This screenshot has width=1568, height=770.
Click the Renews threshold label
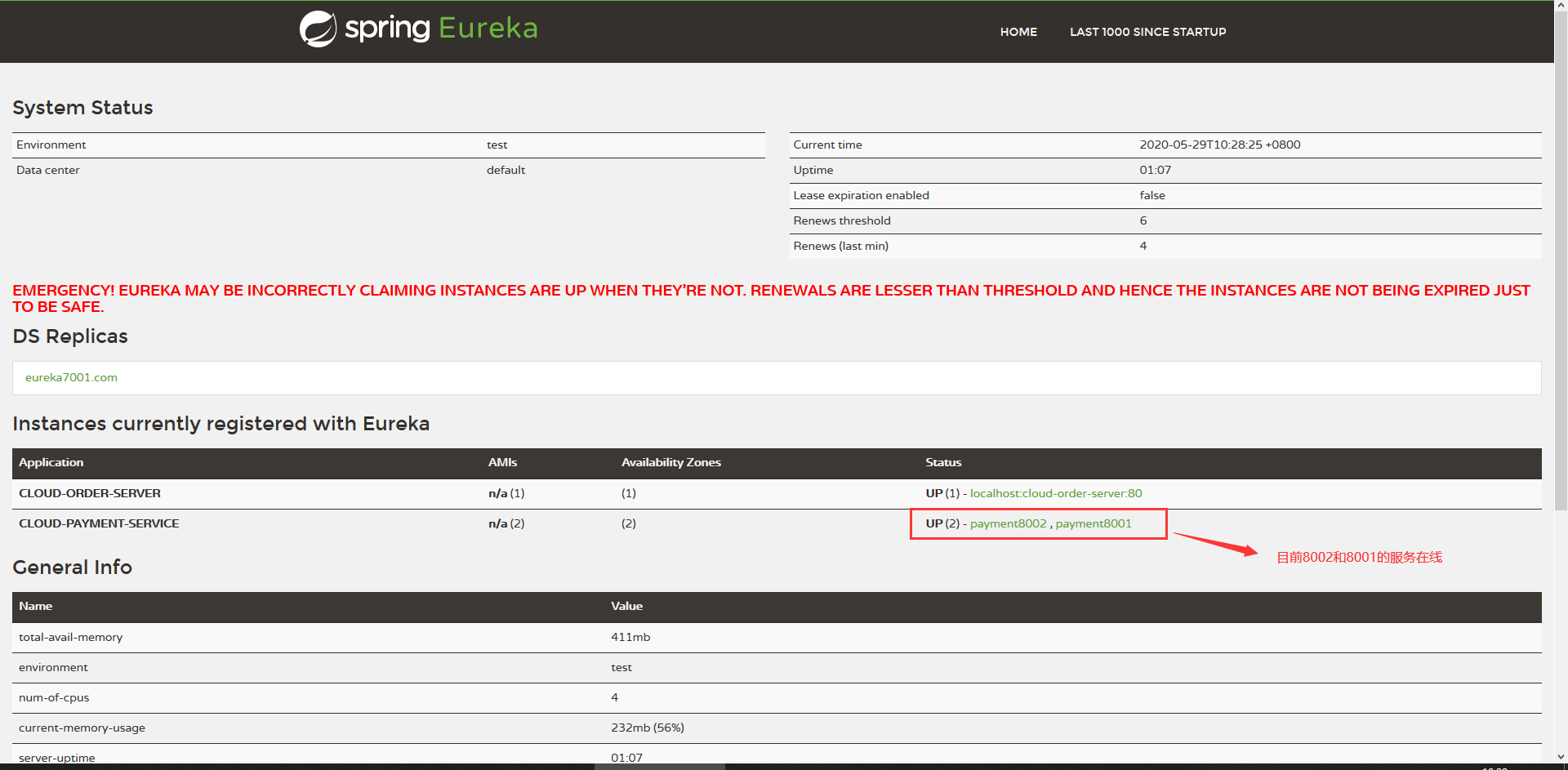[842, 220]
